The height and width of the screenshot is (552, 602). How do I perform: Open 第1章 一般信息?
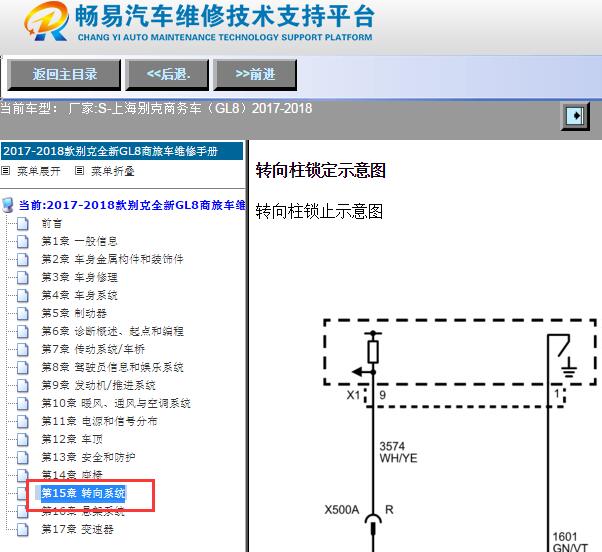point(79,241)
